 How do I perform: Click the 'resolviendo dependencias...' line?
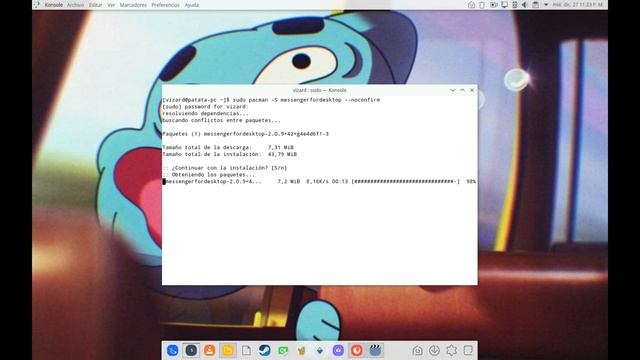205,113
